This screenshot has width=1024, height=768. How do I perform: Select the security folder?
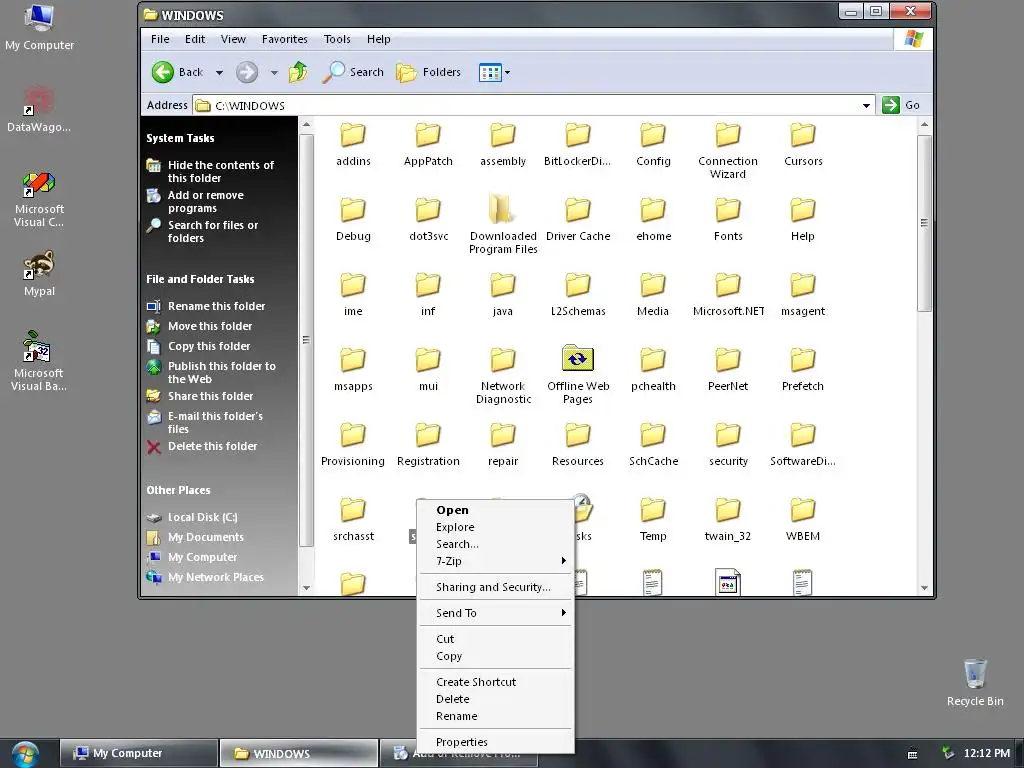tap(728, 445)
